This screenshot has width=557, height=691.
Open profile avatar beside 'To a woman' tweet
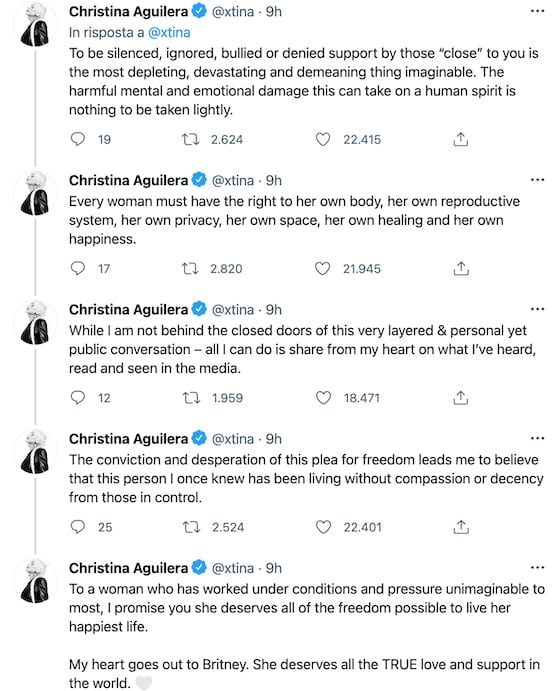(x=35, y=581)
